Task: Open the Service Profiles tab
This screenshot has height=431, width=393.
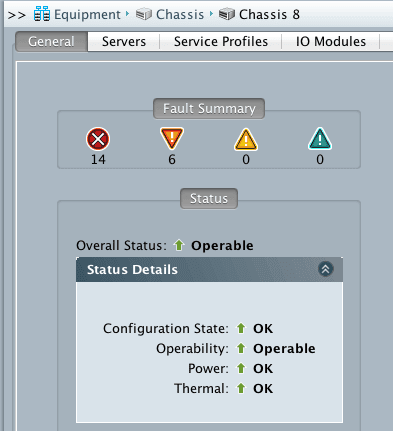Action: (x=221, y=42)
